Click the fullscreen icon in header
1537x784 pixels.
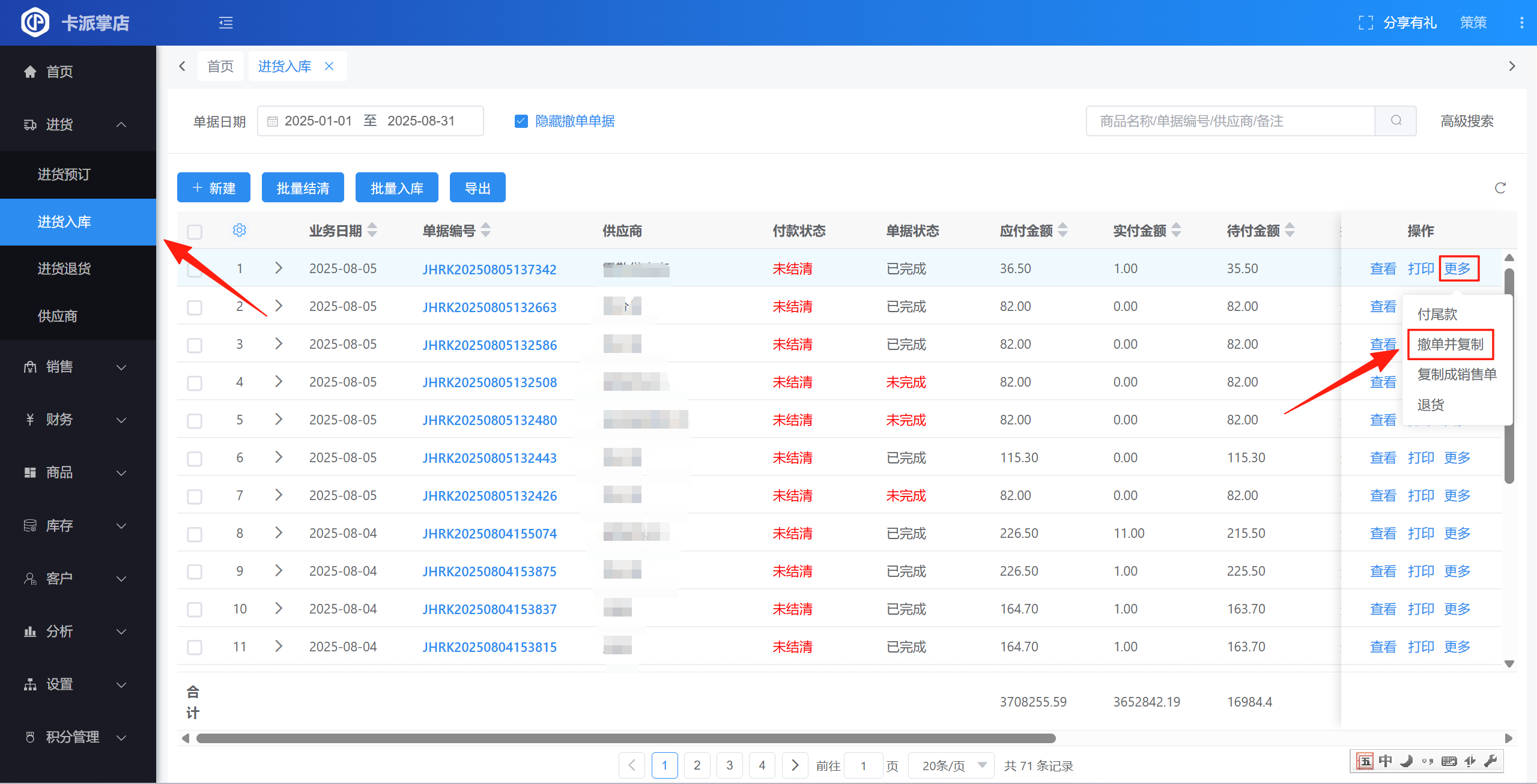pos(1365,23)
